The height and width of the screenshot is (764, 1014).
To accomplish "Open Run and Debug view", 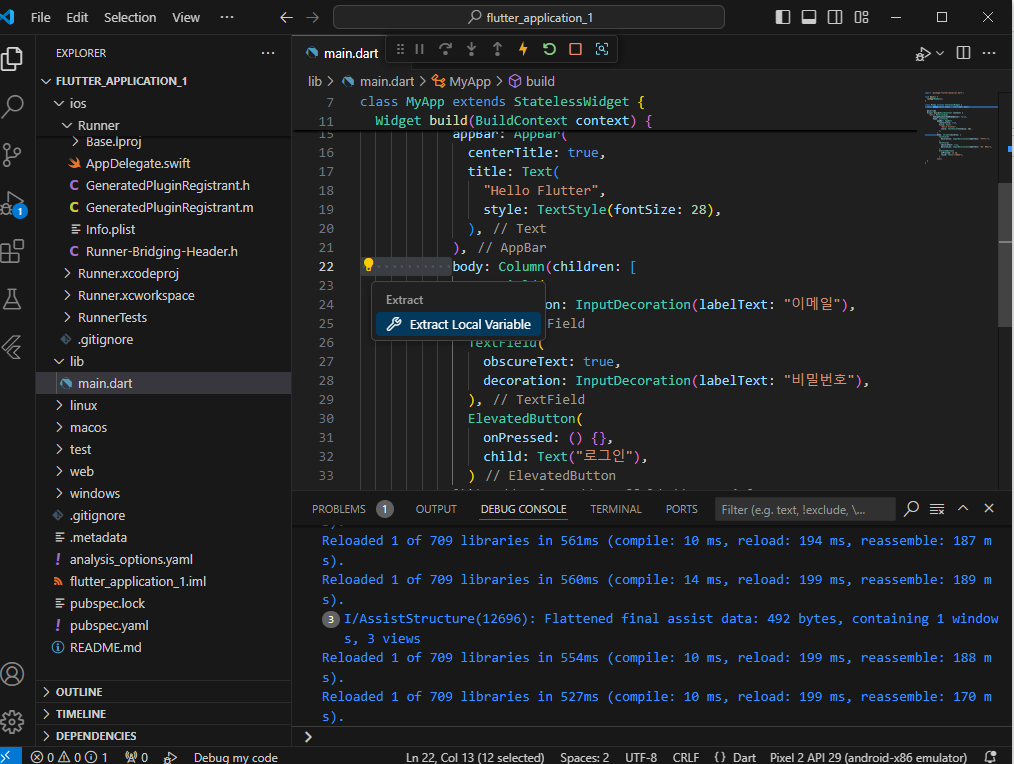I will point(12,203).
